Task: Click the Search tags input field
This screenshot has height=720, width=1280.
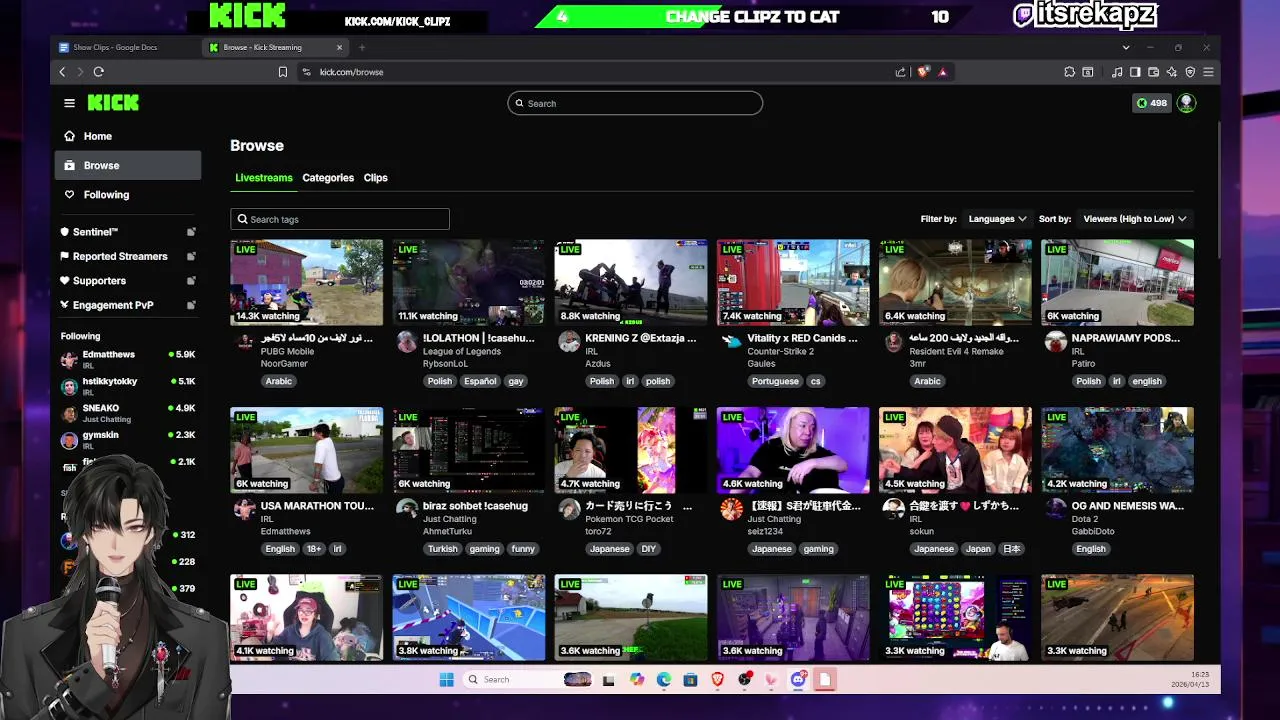Action: coord(340,219)
